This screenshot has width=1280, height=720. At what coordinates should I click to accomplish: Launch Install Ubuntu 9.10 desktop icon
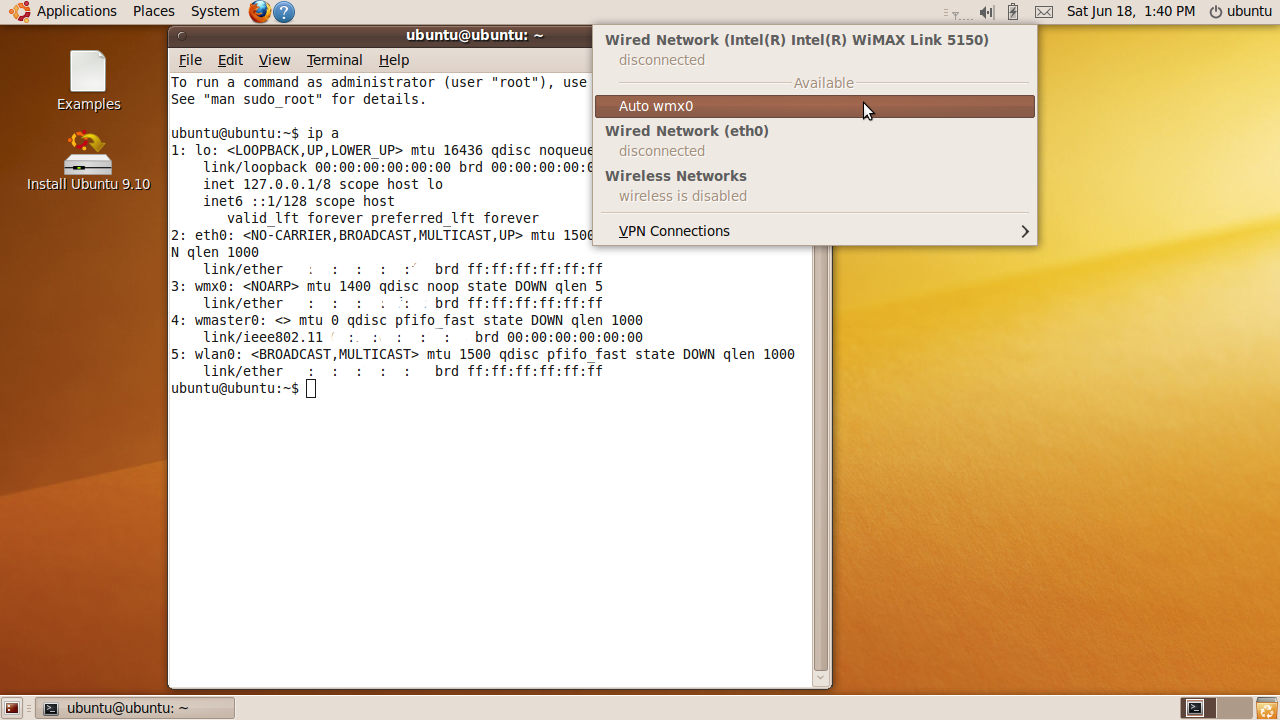pyautogui.click(x=88, y=162)
